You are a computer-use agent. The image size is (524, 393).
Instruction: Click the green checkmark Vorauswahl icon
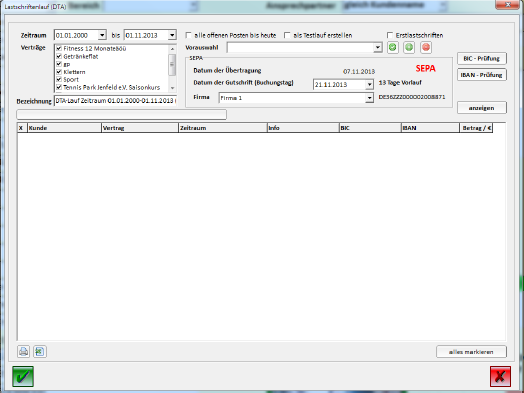point(393,47)
